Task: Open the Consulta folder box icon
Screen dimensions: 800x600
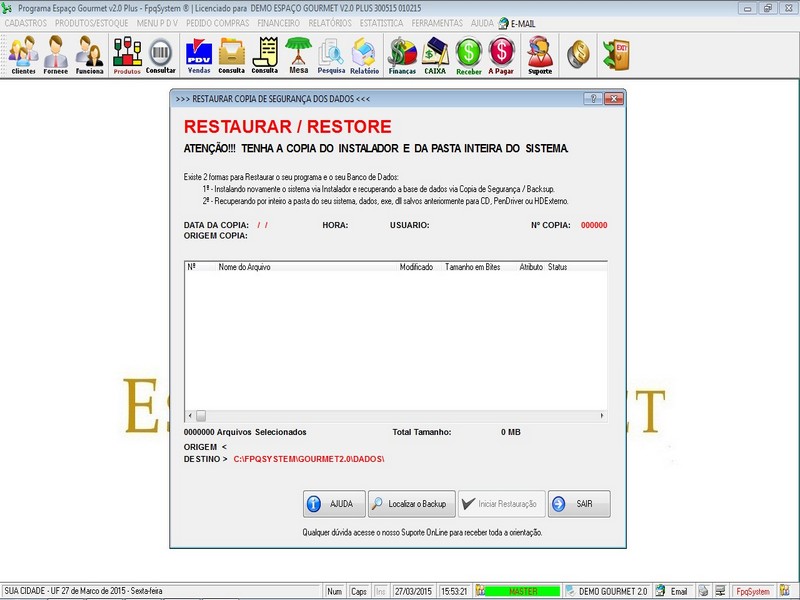Action: tap(232, 55)
